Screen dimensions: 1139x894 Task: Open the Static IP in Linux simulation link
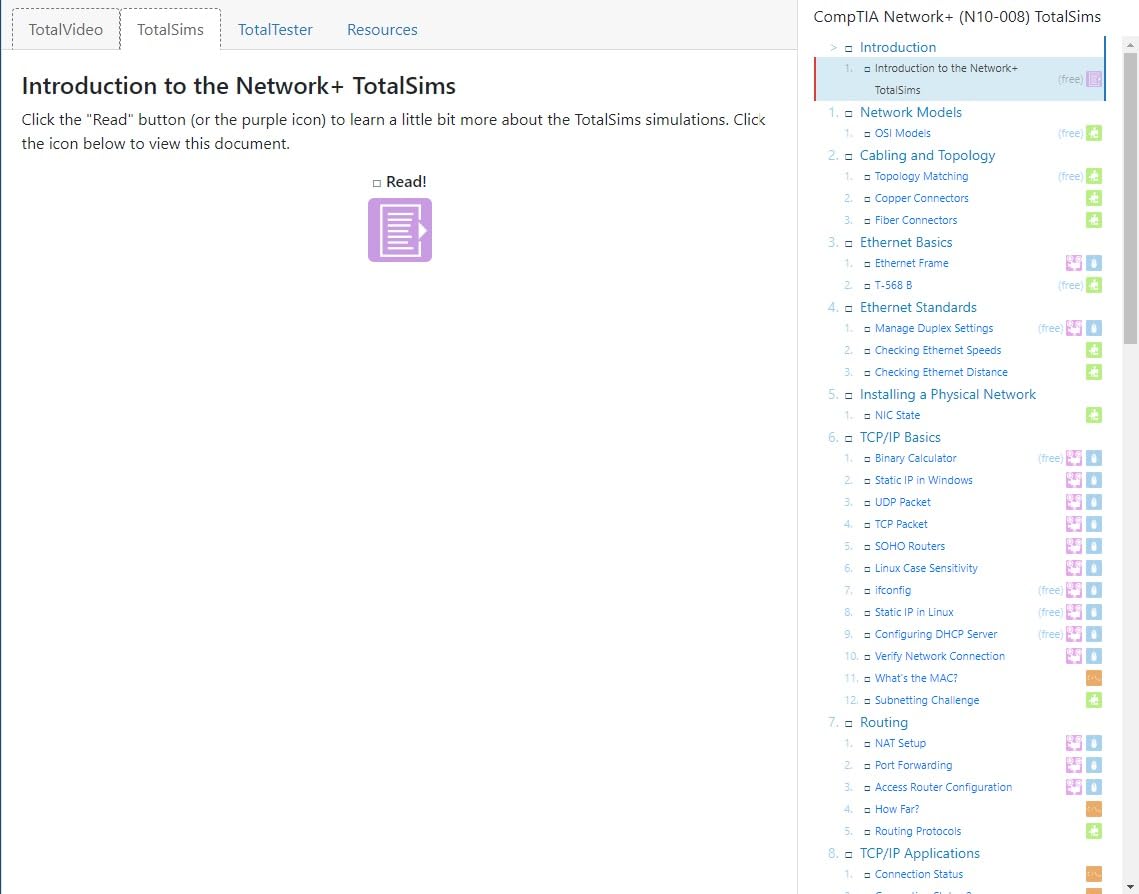913,612
